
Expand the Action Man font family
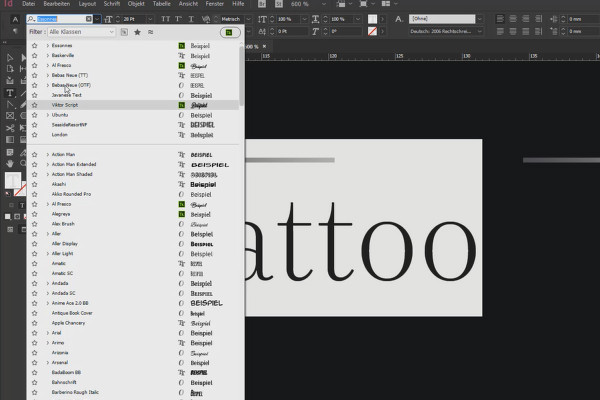pyautogui.click(x=47, y=155)
